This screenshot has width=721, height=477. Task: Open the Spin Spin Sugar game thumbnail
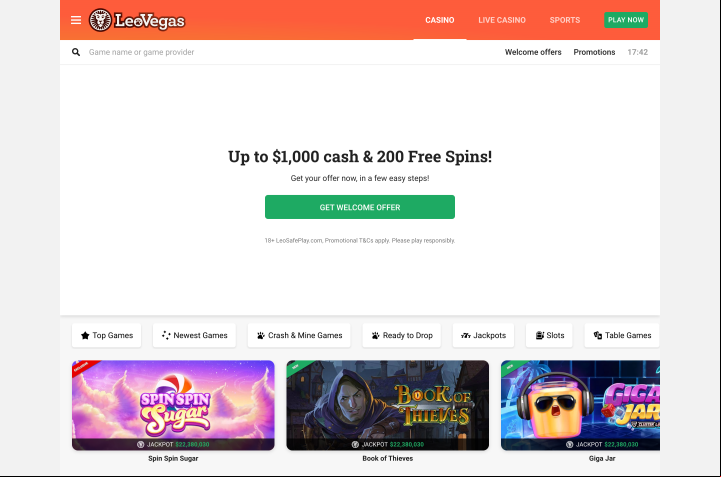click(173, 405)
